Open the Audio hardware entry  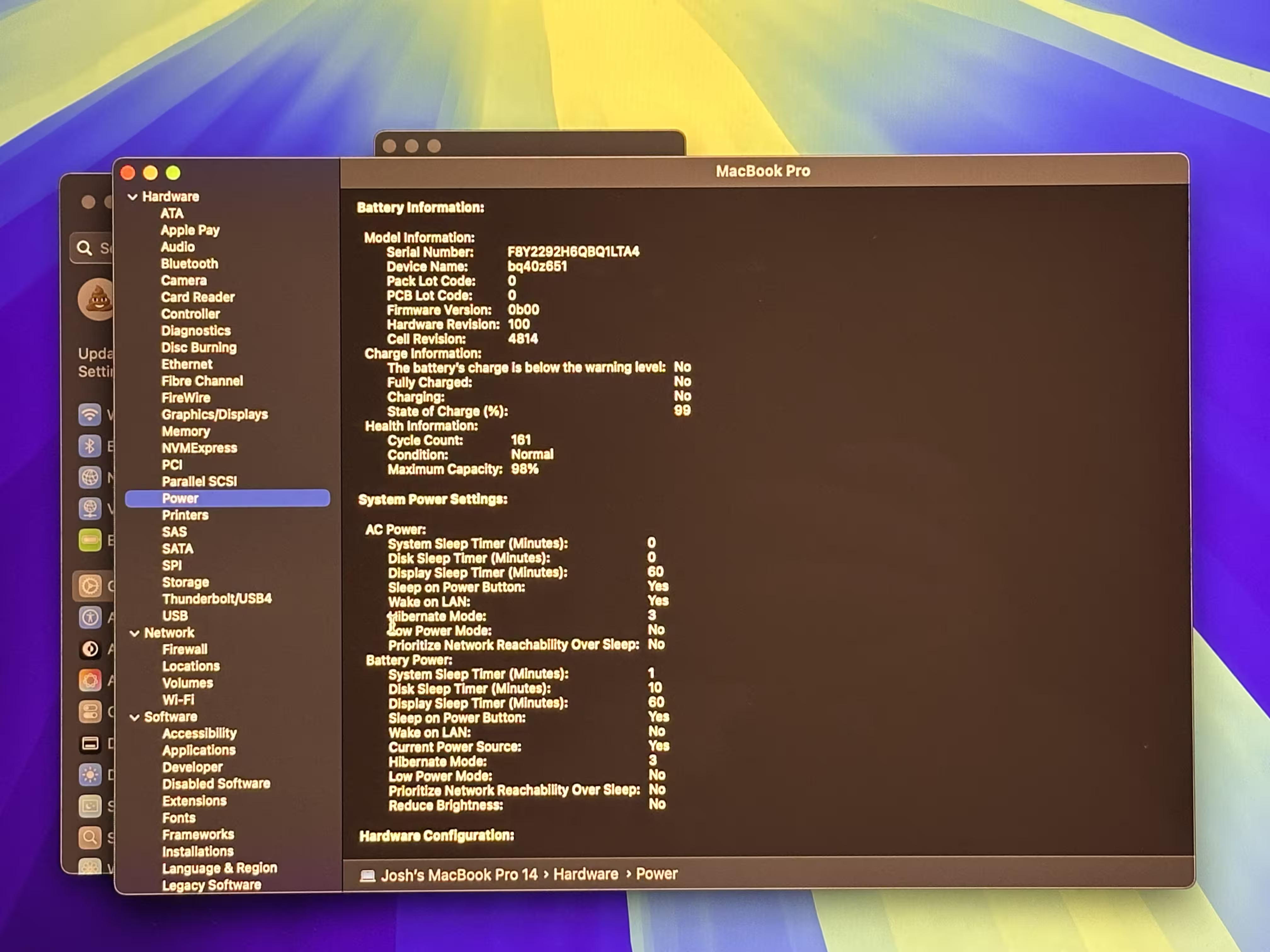pos(177,247)
